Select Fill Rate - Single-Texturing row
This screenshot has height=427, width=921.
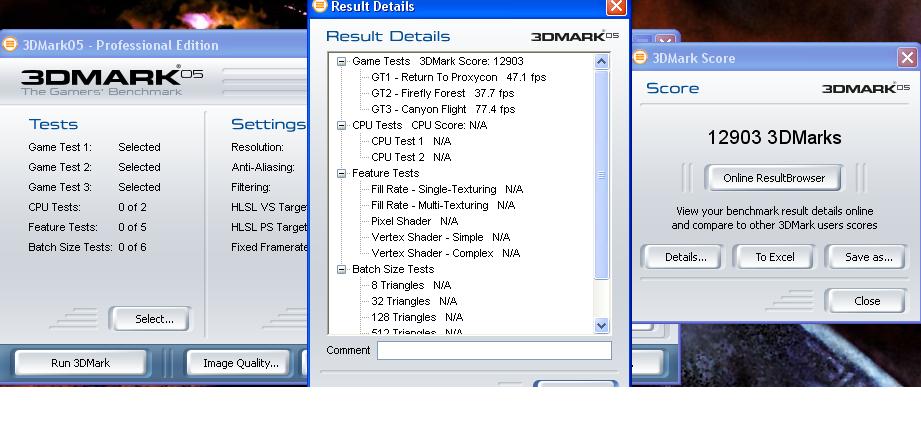(447, 189)
